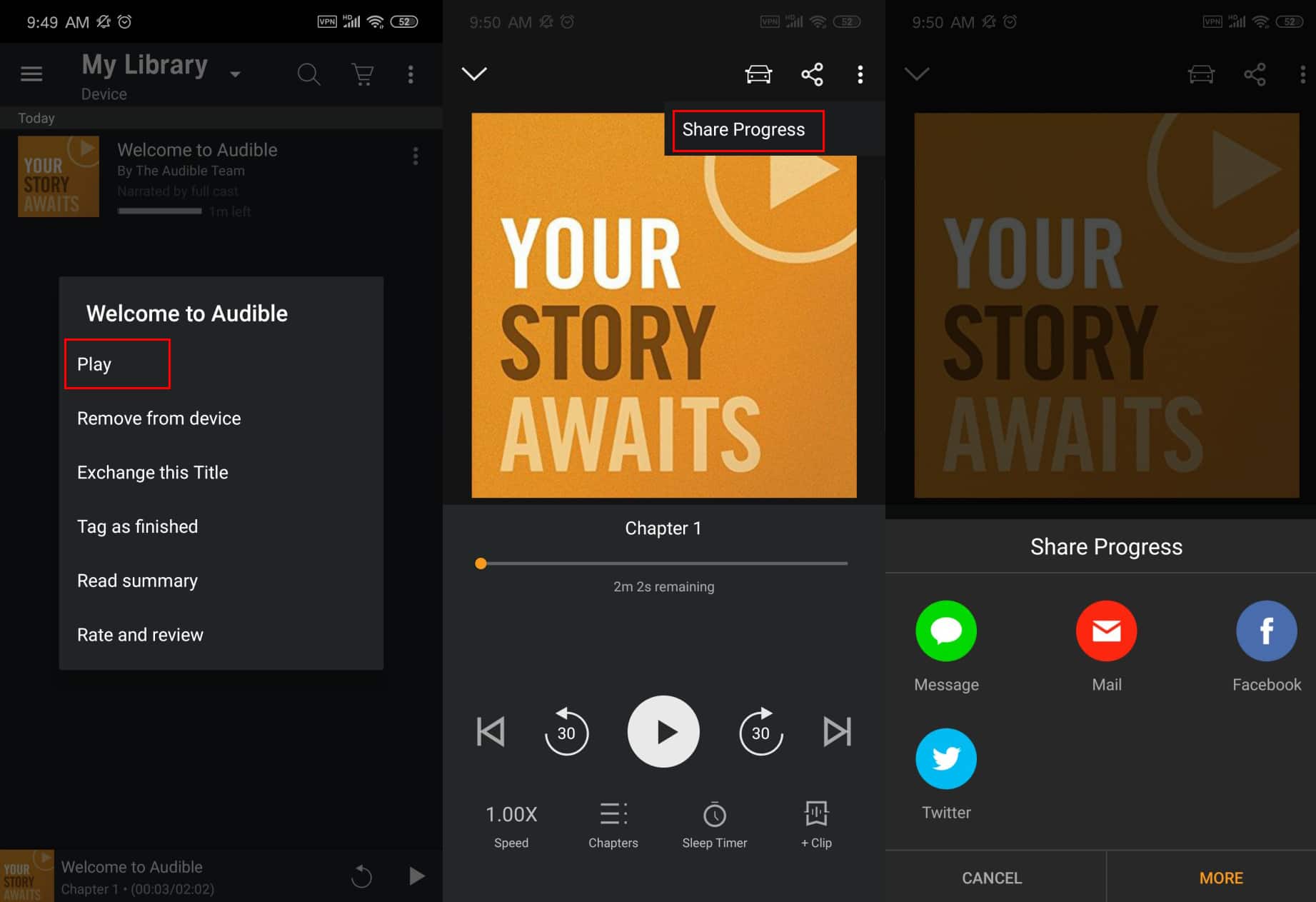This screenshot has width=1316, height=902.
Task: Share progress via Mail
Action: tap(1106, 646)
